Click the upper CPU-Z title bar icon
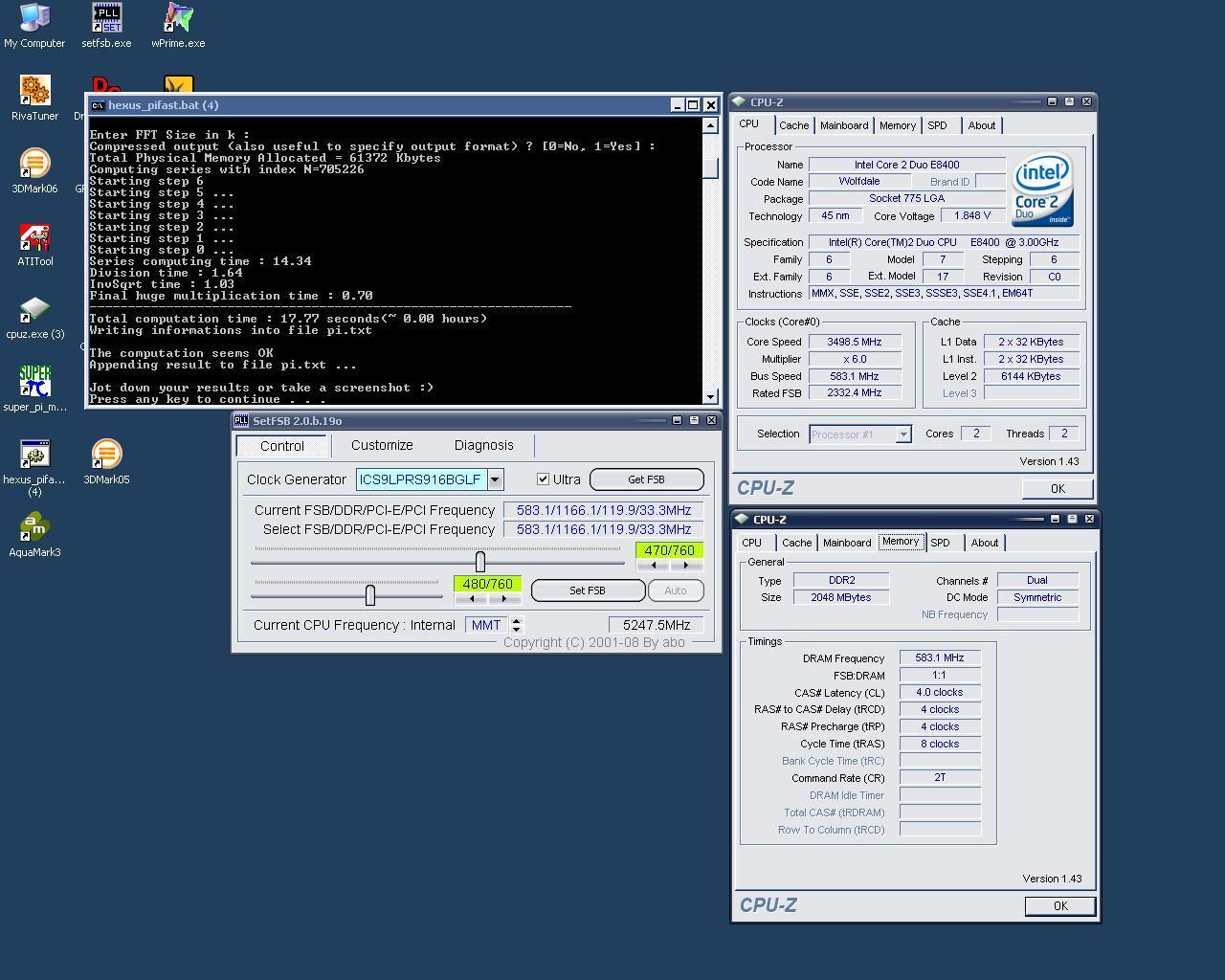The image size is (1225, 980). pos(740,101)
